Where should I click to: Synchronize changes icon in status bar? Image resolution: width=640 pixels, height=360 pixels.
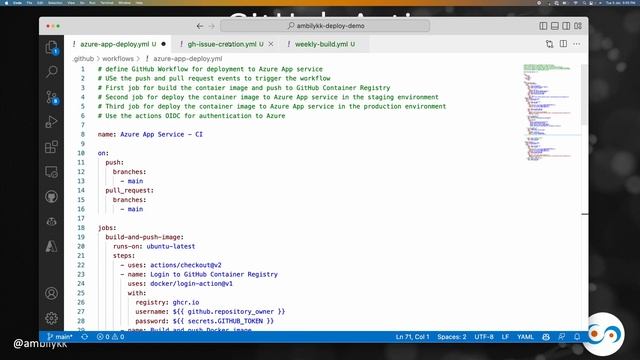coord(84,337)
